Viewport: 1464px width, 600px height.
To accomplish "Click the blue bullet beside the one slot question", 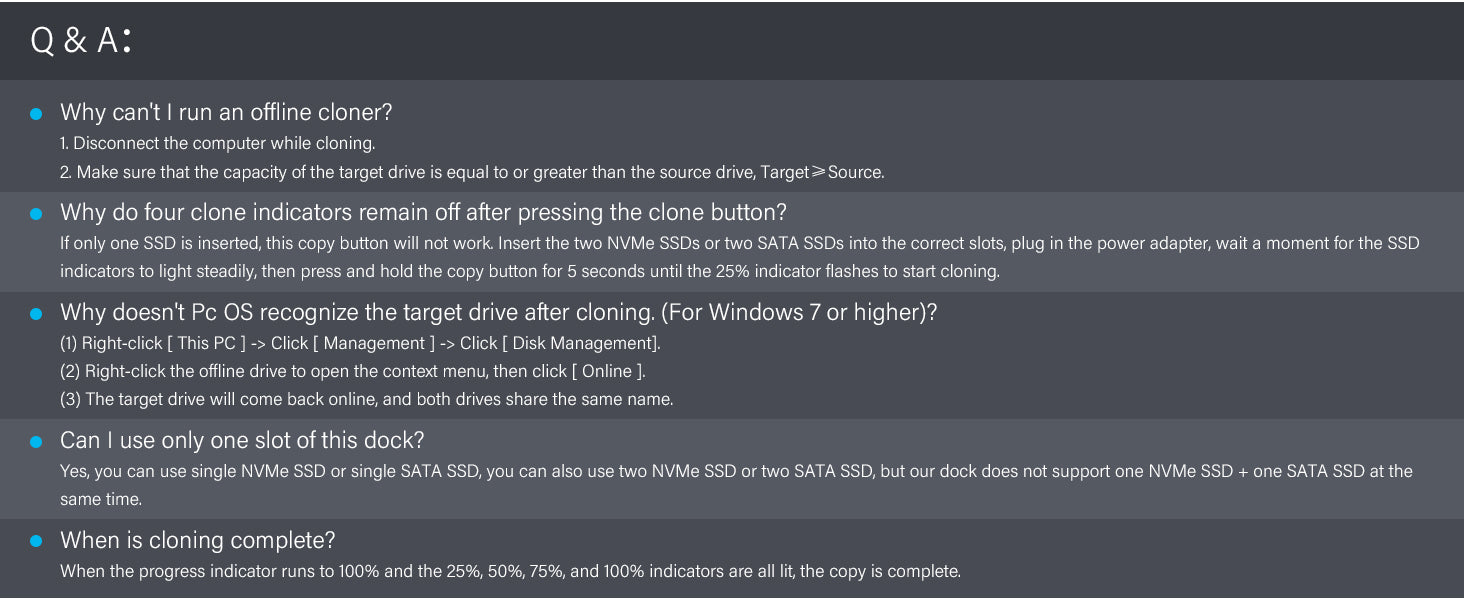I will (36, 441).
